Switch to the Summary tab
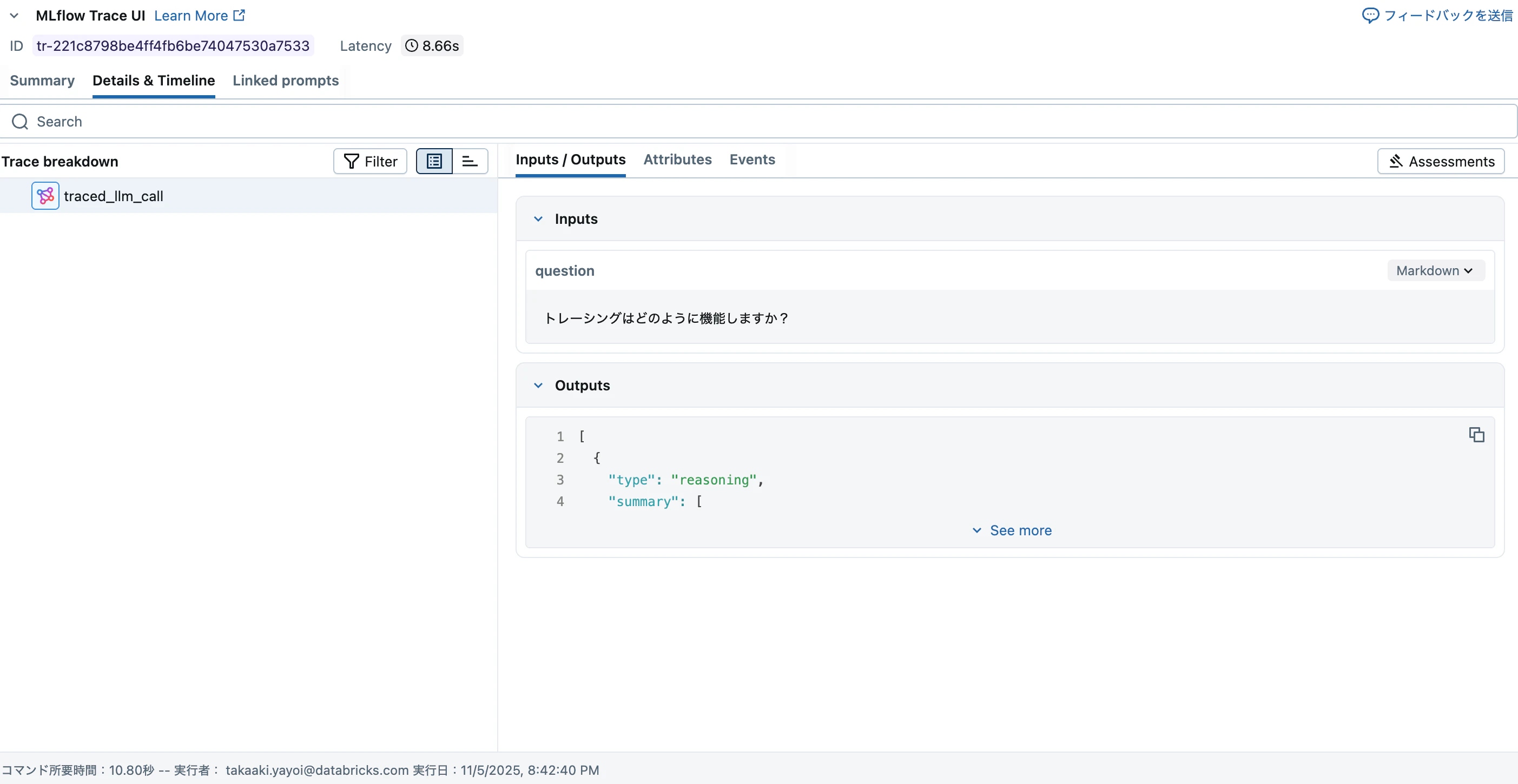The width and height of the screenshot is (1518, 784). tap(42, 80)
